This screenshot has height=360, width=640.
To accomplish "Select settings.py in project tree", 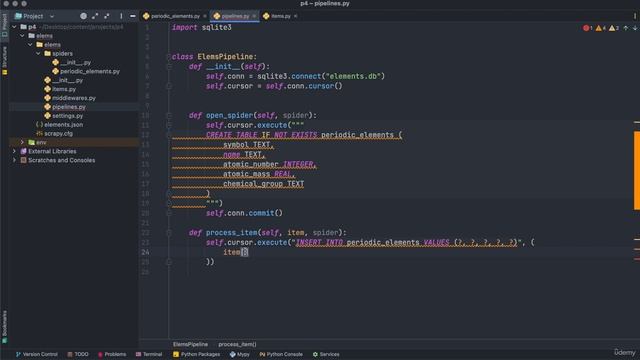I will tap(67, 116).
